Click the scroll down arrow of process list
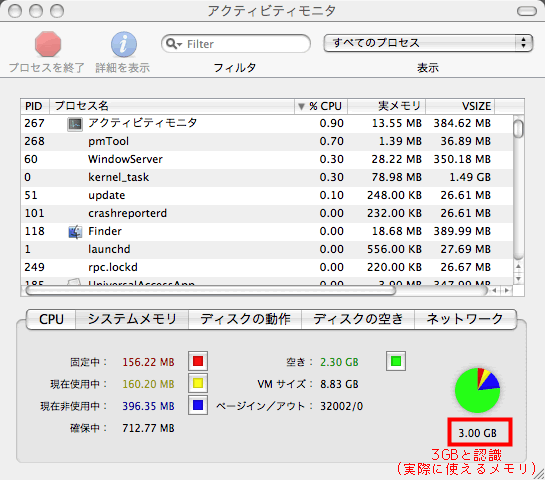This screenshot has height=480, width=545. [518, 278]
